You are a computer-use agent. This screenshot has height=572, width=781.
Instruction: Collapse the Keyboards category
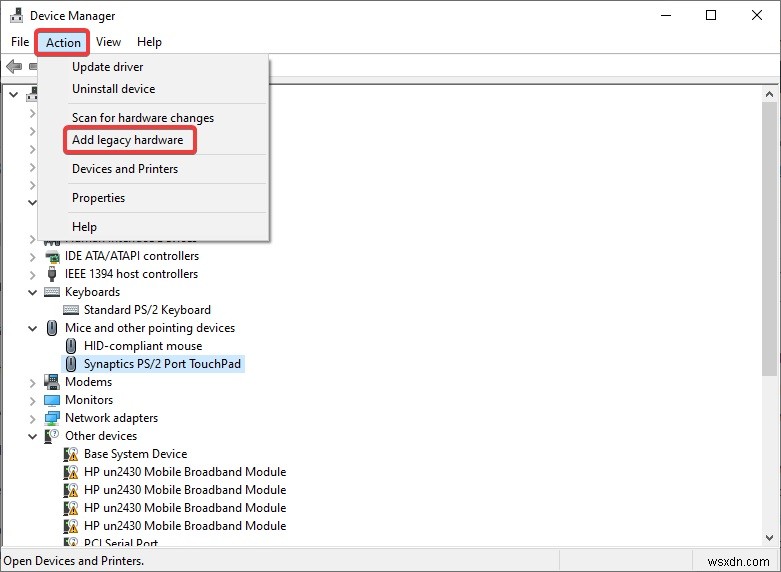tap(32, 292)
